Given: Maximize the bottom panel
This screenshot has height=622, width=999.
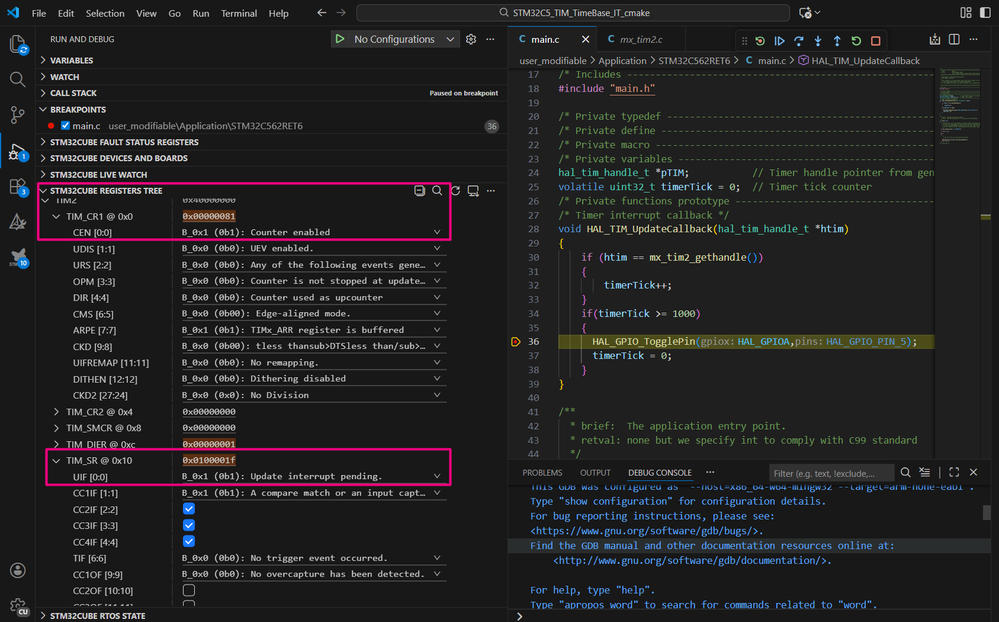Looking at the screenshot, I should (954, 472).
